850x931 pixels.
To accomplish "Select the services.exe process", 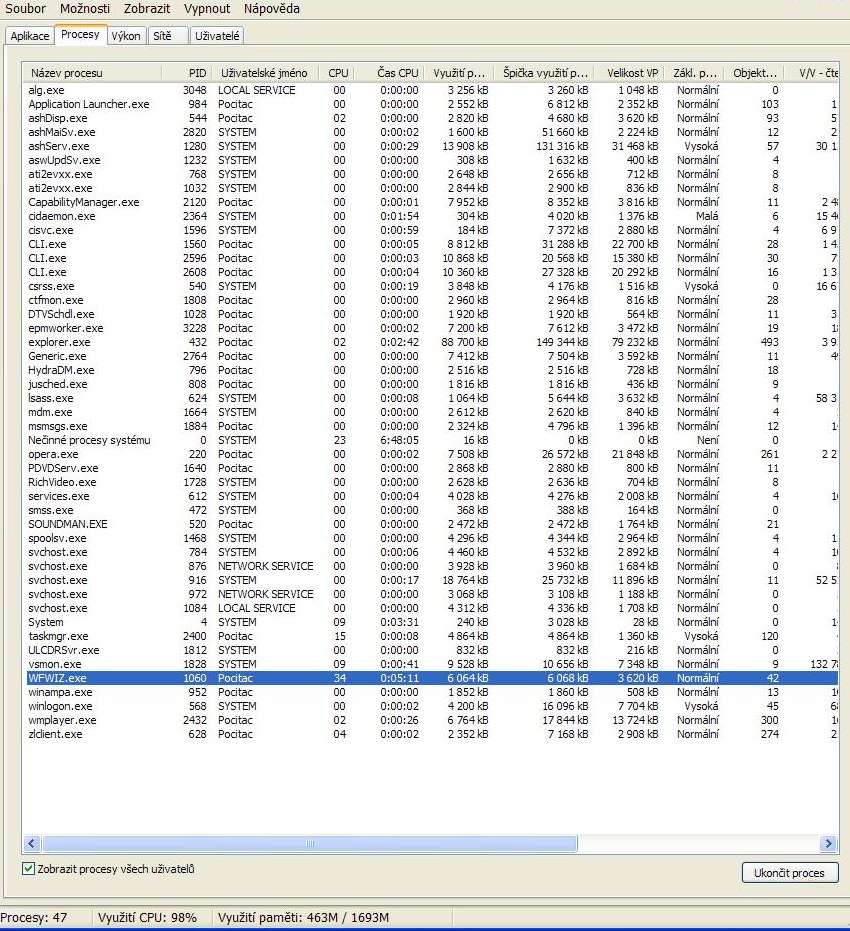I will point(432,496).
